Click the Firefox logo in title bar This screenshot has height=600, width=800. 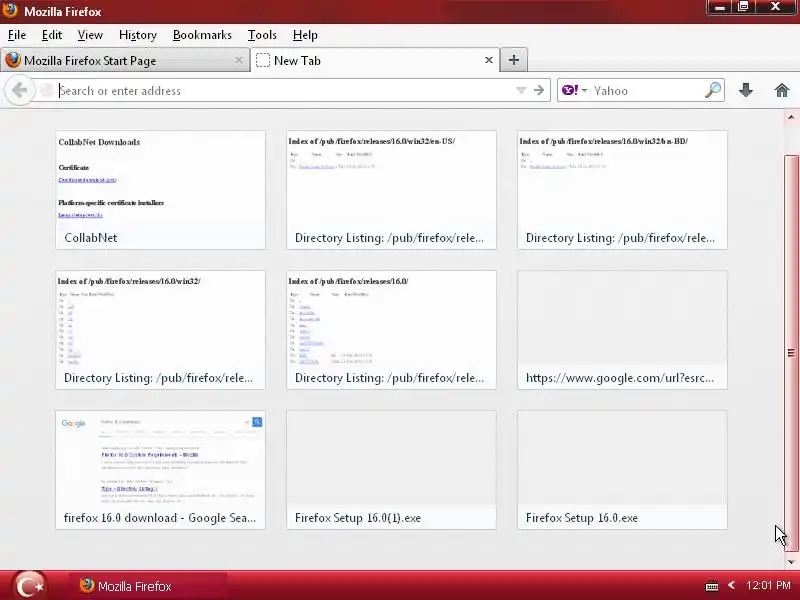click(x=10, y=11)
